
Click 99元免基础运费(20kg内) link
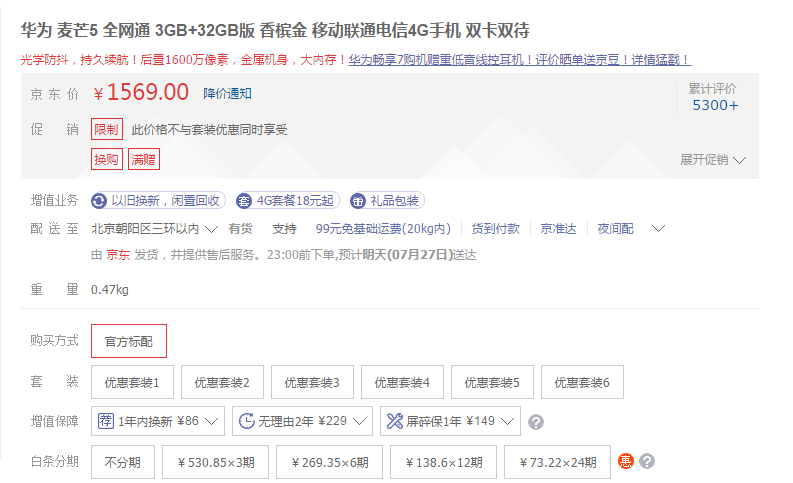383,229
